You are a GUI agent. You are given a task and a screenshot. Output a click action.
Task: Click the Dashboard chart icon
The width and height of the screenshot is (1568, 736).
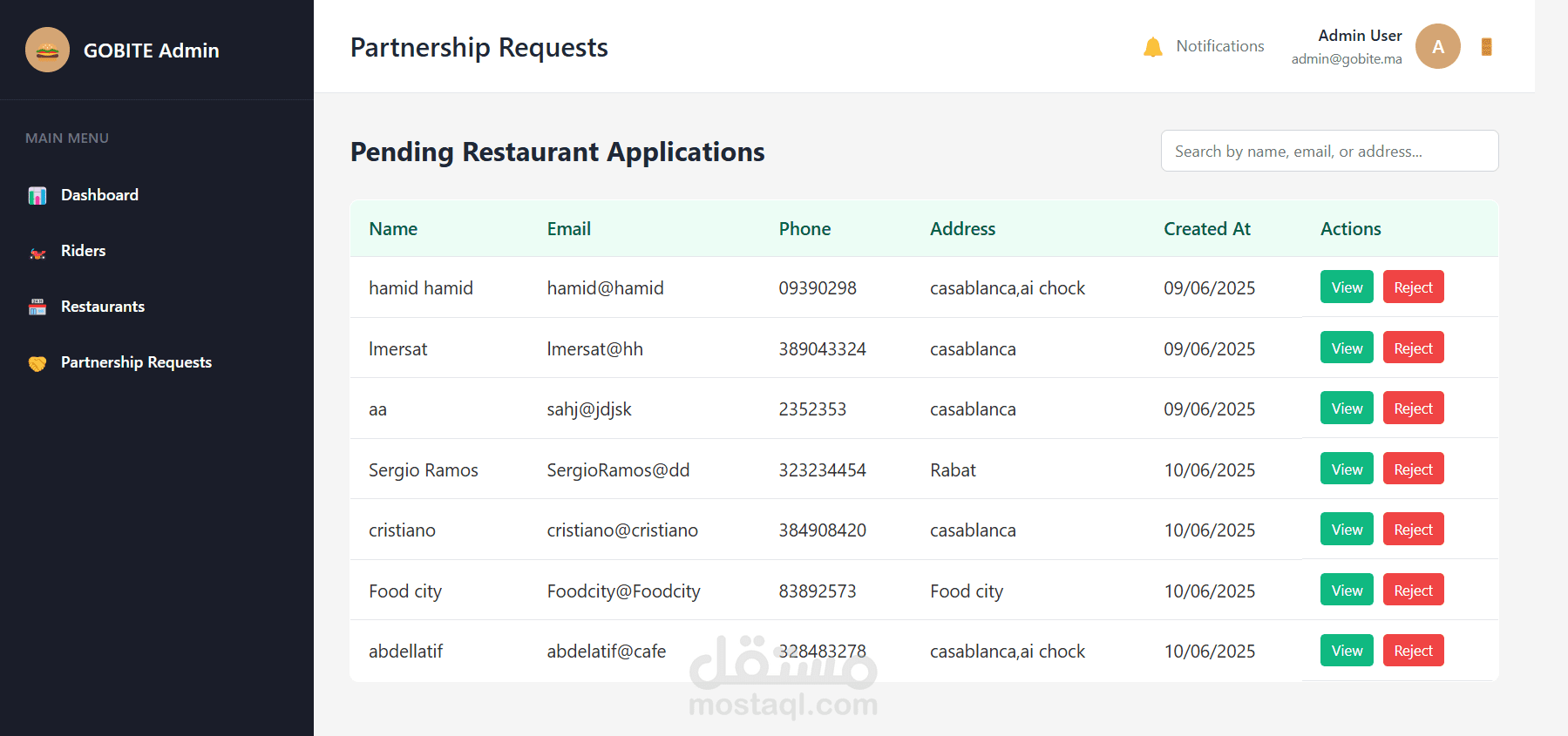(37, 196)
